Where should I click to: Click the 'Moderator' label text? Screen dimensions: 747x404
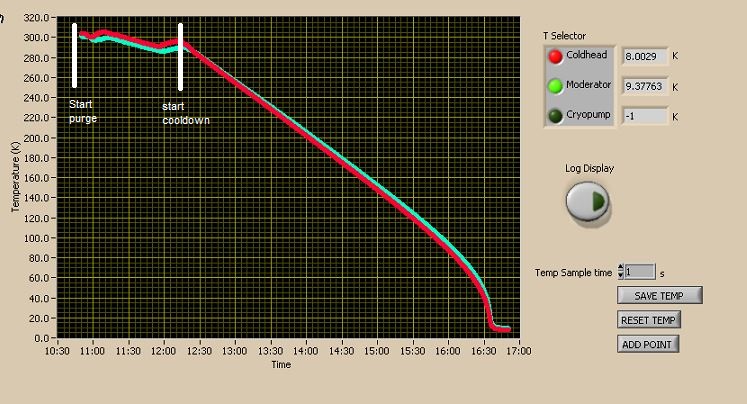point(588,84)
